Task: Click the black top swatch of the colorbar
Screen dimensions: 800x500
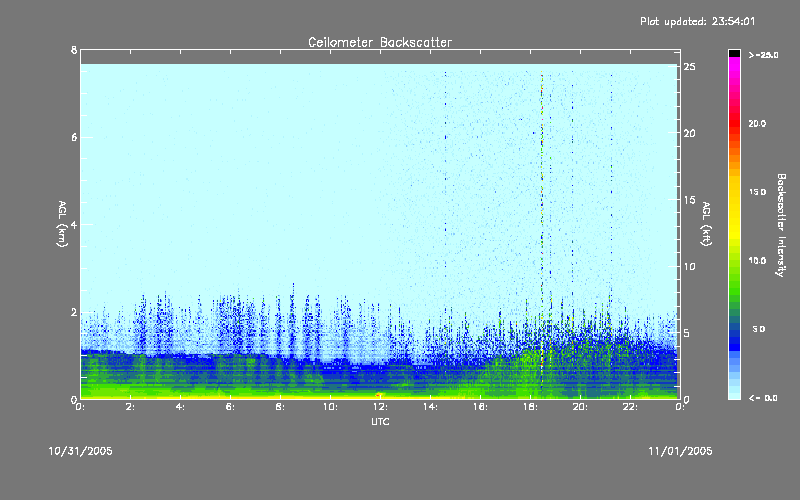Action: pos(734,53)
